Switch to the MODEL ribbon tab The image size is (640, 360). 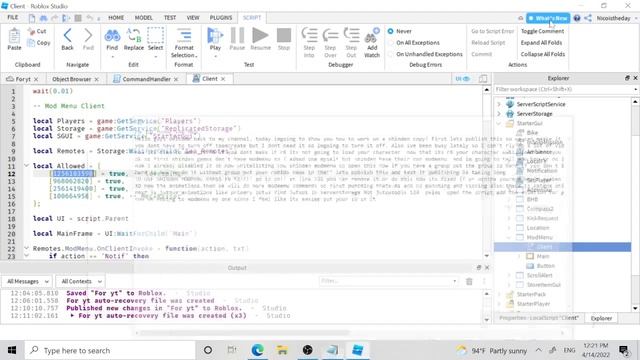pyautogui.click(x=144, y=18)
